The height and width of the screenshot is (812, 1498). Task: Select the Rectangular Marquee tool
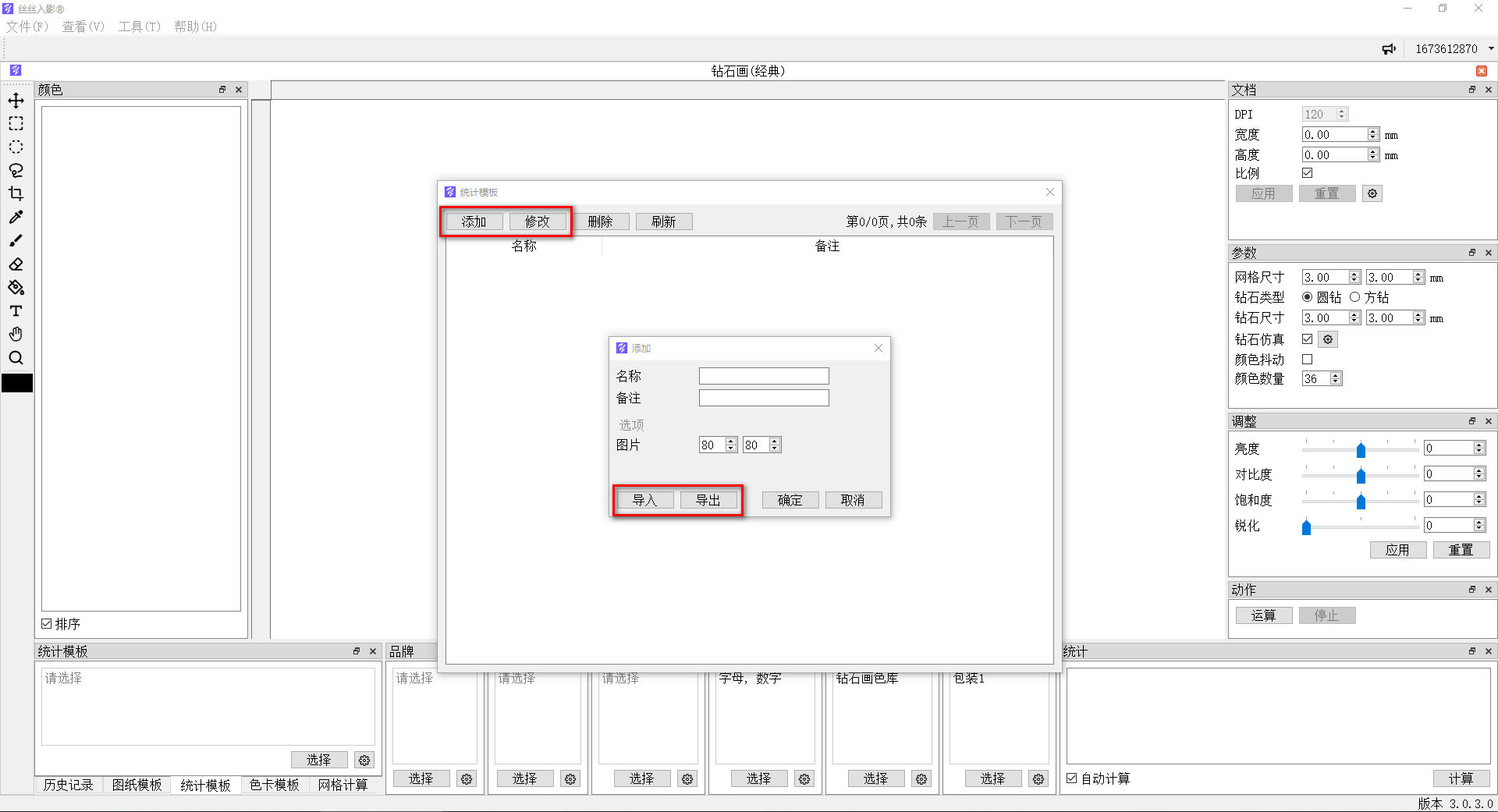point(16,124)
